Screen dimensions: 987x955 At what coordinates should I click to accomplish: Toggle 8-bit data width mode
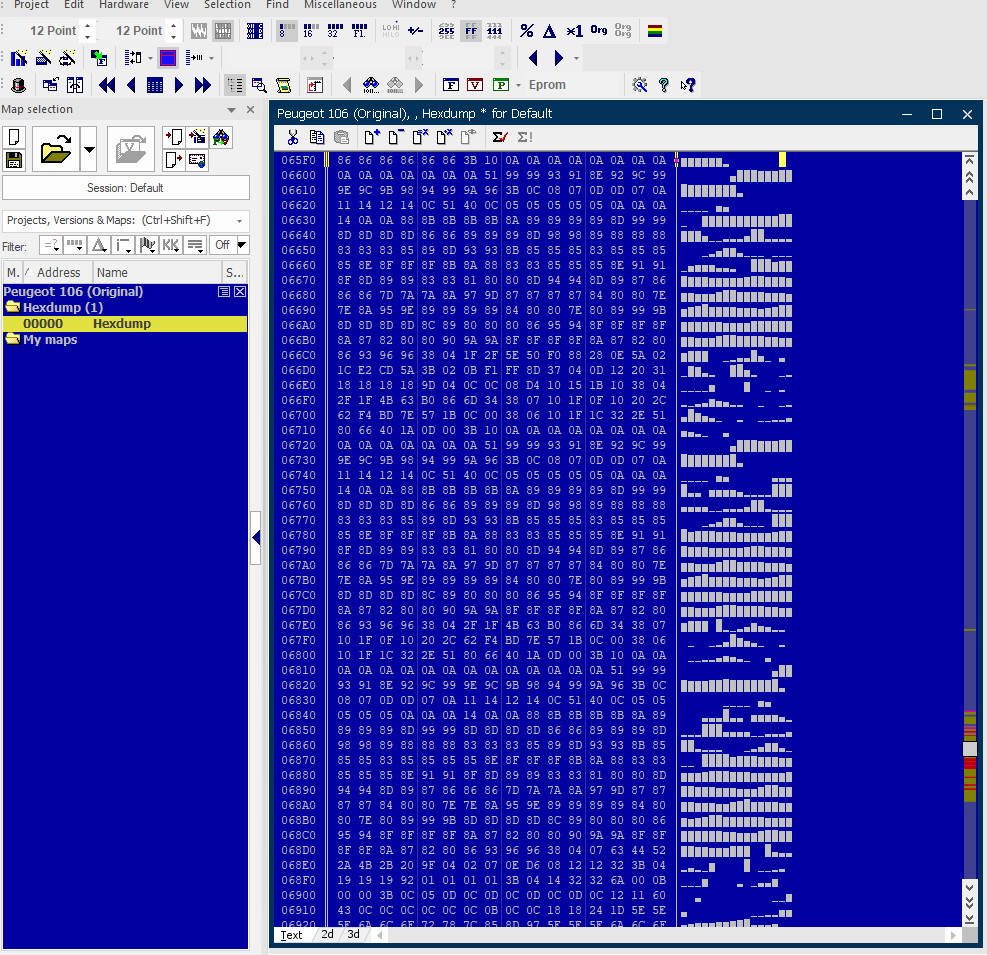(286, 31)
